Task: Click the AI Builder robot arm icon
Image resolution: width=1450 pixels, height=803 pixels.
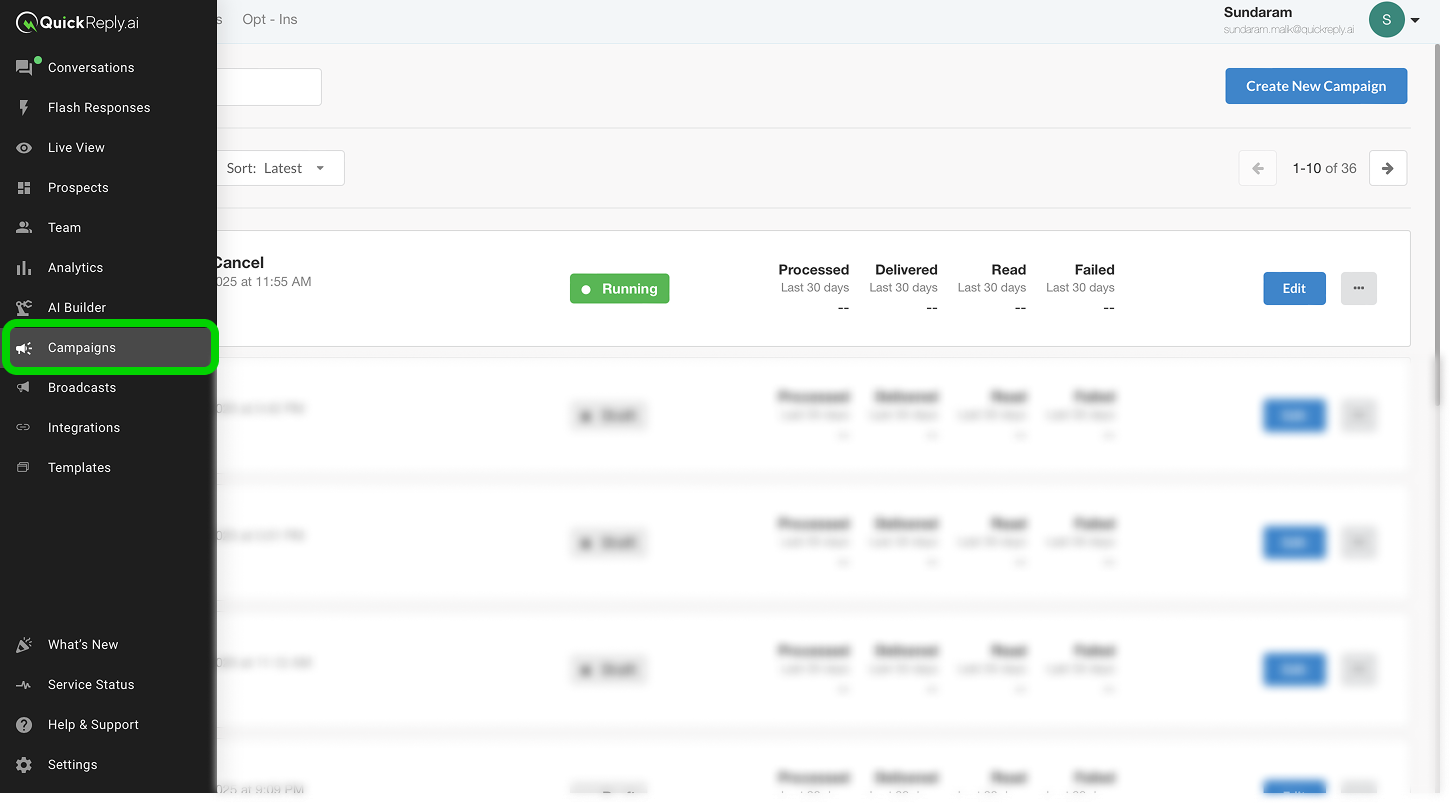Action: (x=24, y=308)
